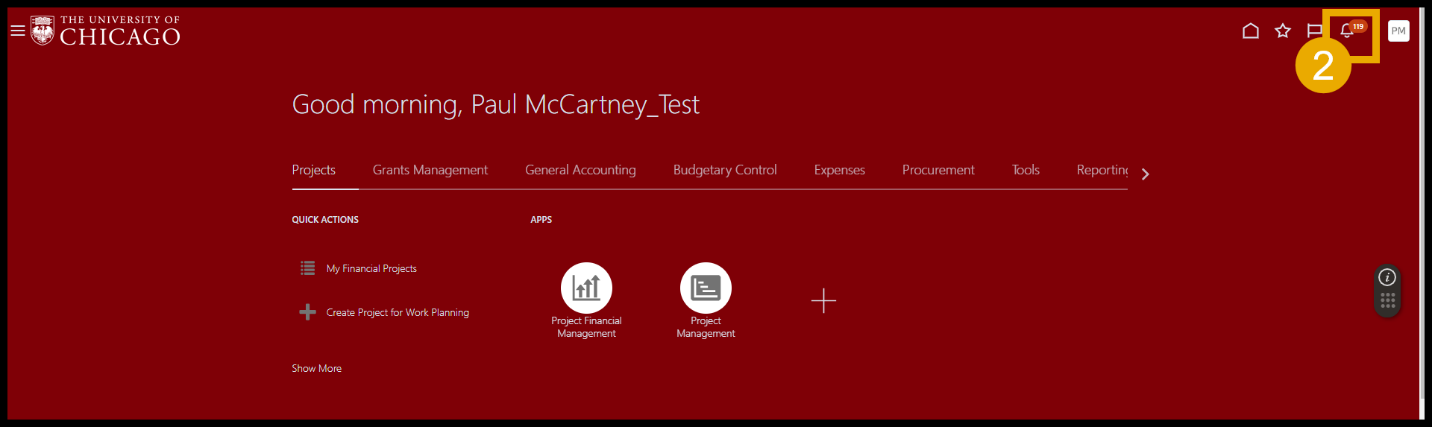Image resolution: width=1432 pixels, height=427 pixels.
Task: Click the plus icon to add apps
Action: pyautogui.click(x=823, y=300)
